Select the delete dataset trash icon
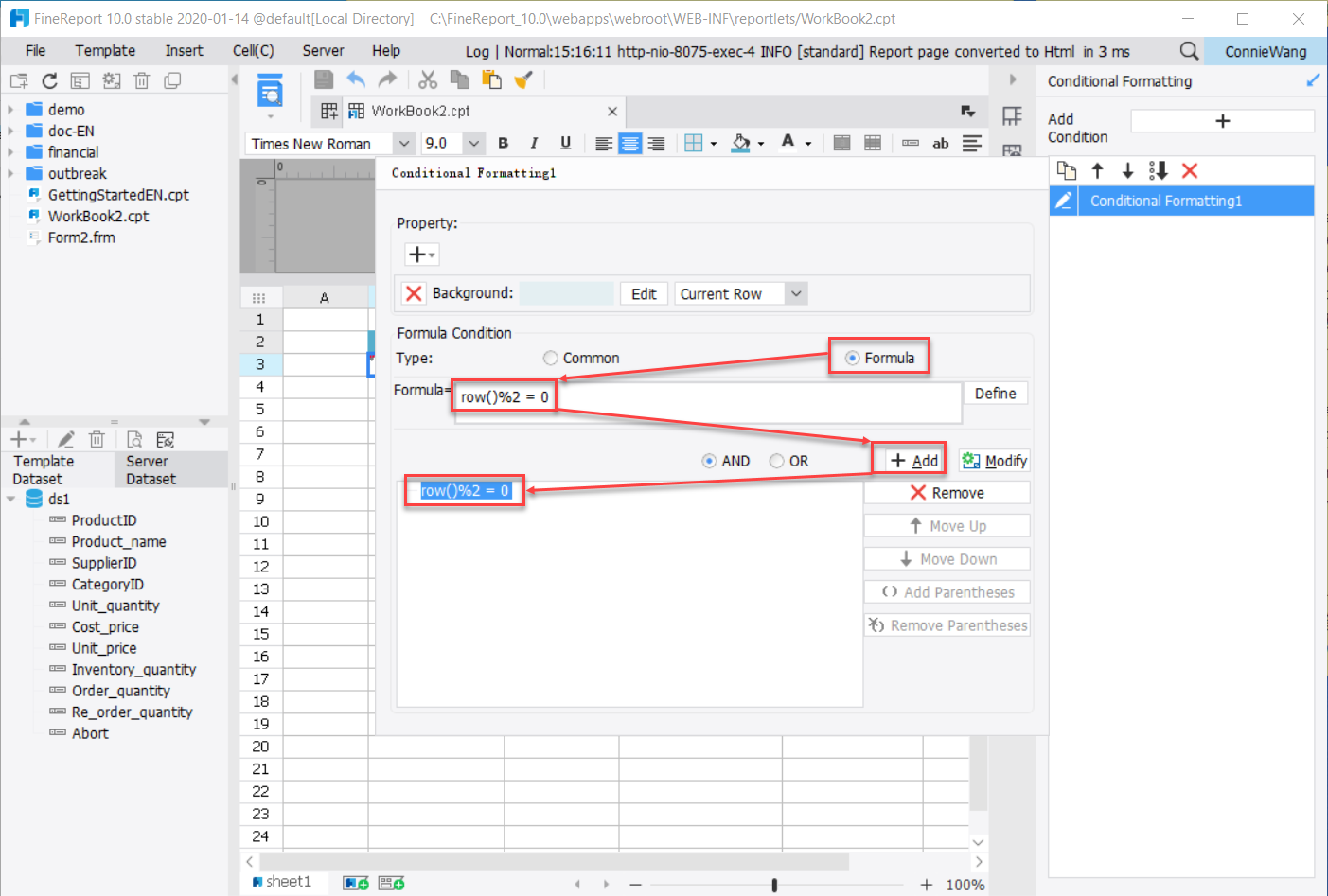The width and height of the screenshot is (1328, 896). (97, 439)
